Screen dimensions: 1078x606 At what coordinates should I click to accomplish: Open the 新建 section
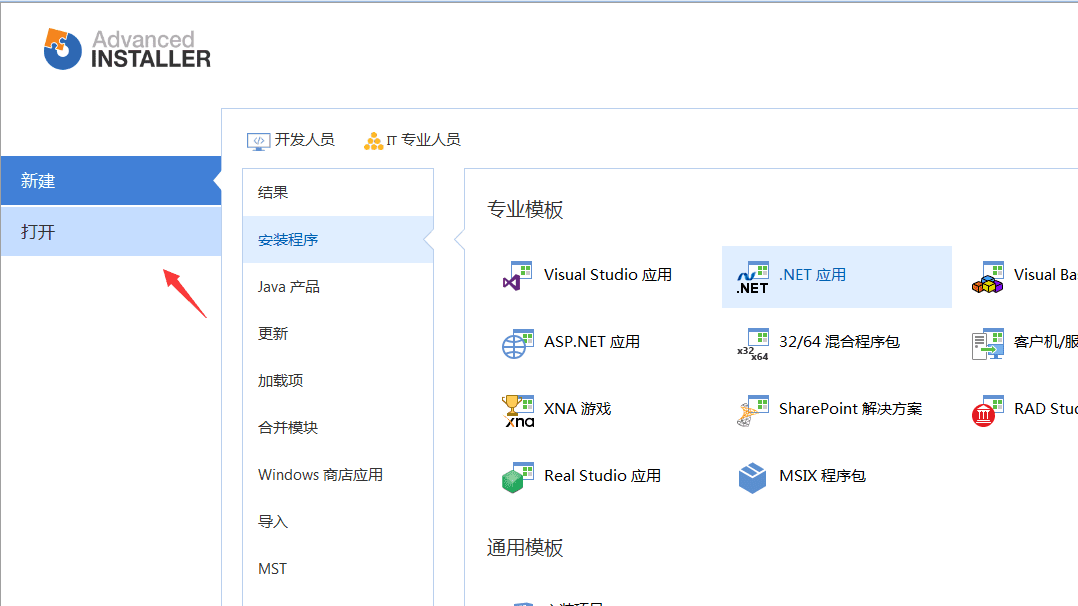(x=111, y=181)
